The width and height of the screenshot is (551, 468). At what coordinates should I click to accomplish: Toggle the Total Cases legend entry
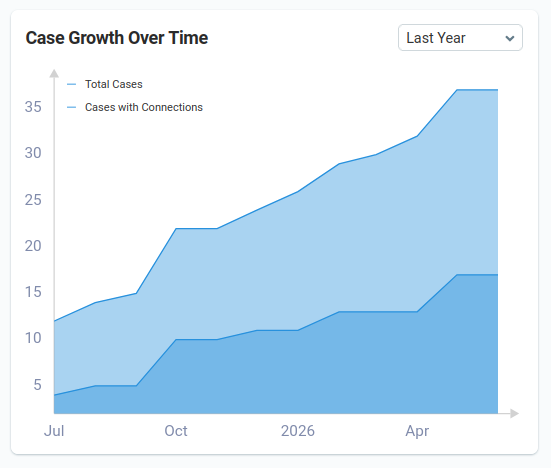(105, 84)
